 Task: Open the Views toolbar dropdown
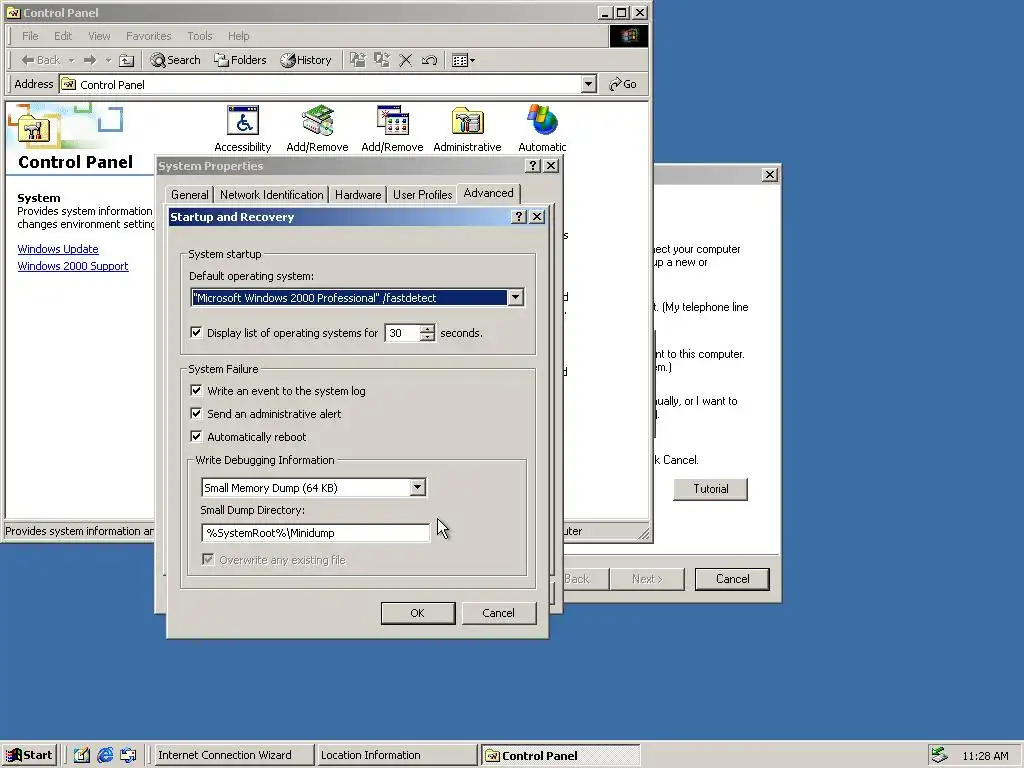click(x=464, y=60)
